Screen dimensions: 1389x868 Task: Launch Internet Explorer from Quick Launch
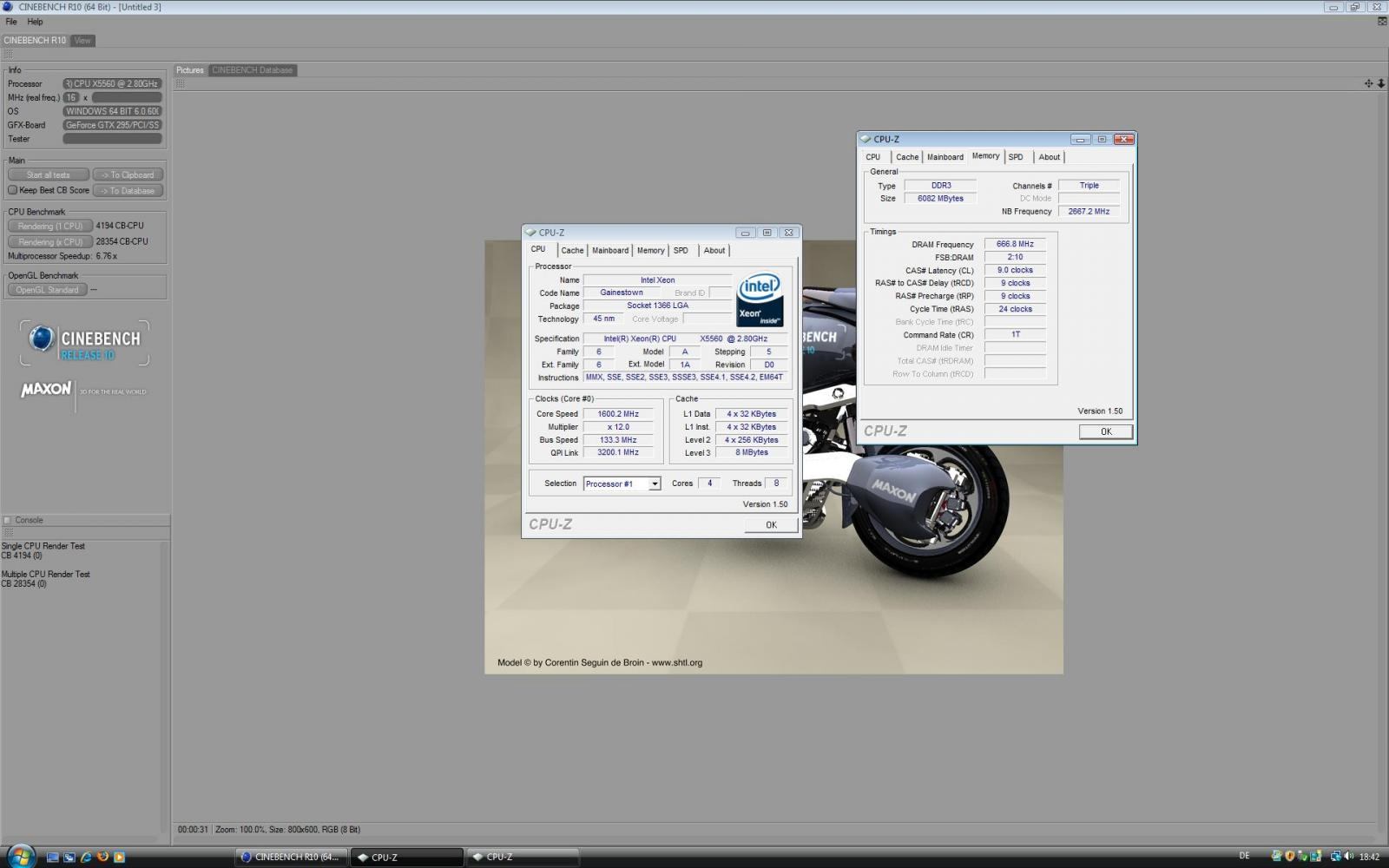(x=86, y=857)
